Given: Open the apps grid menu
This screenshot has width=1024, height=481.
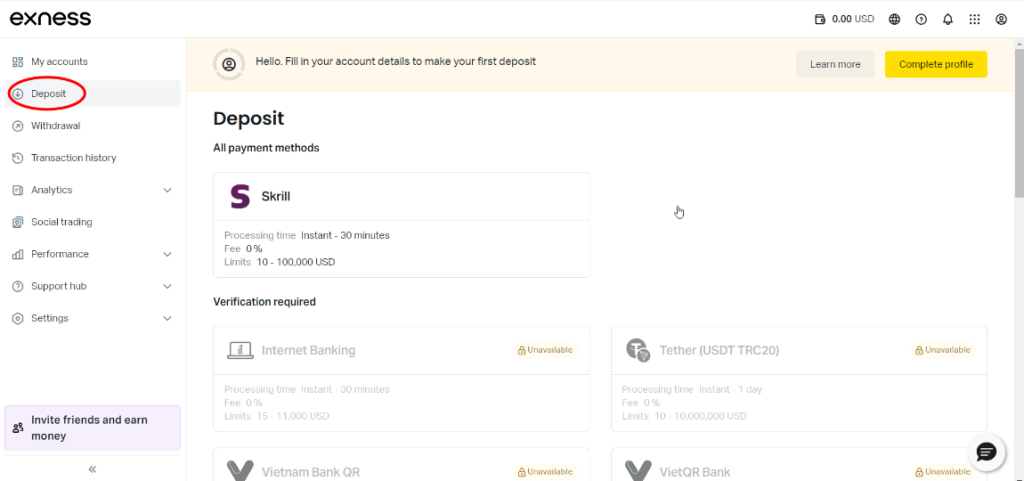Looking at the screenshot, I should (974, 19).
